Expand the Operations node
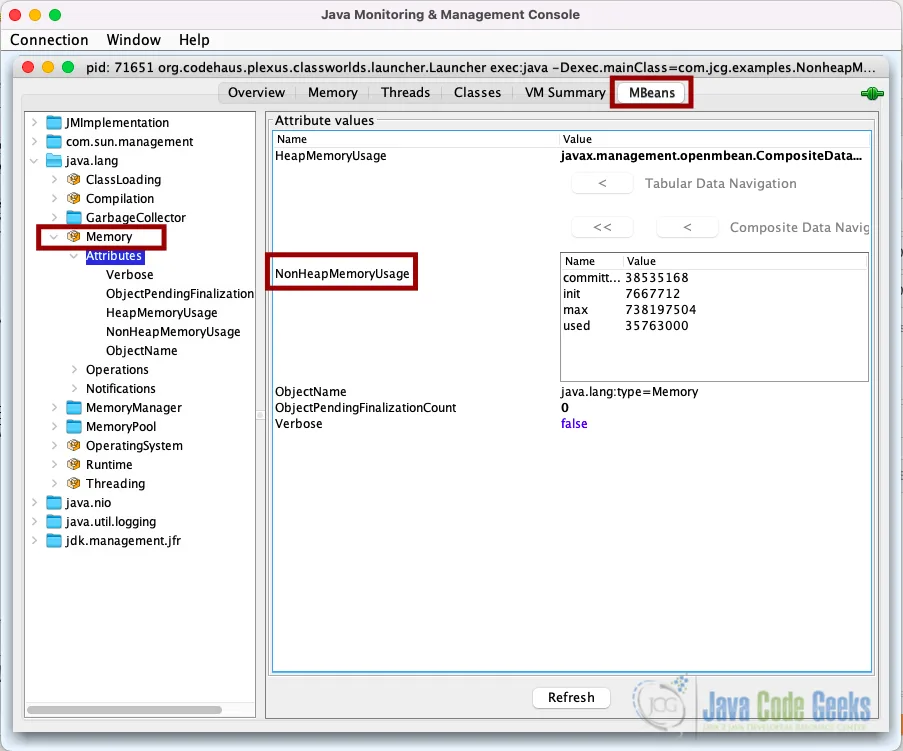 point(74,370)
